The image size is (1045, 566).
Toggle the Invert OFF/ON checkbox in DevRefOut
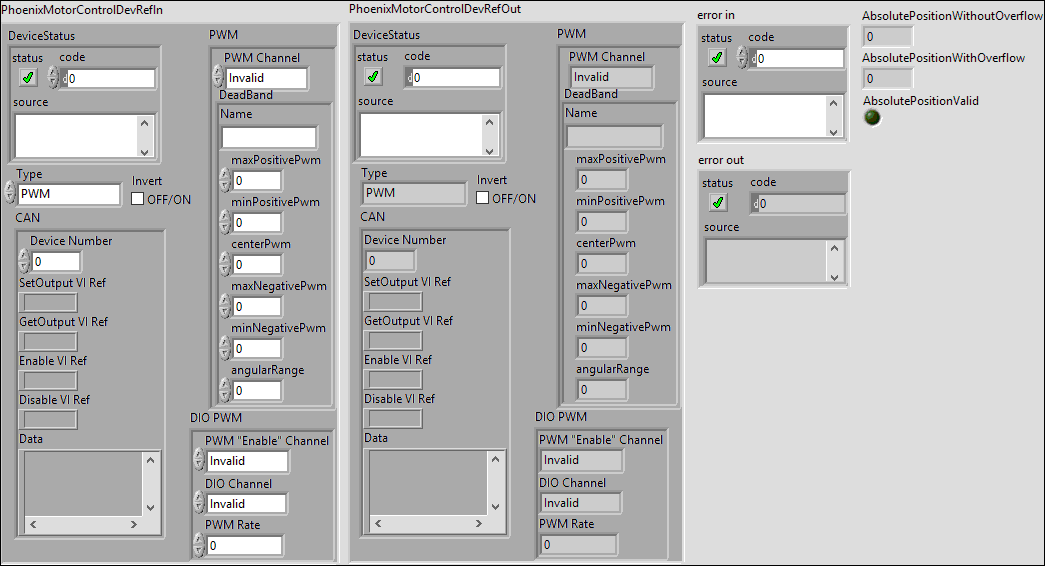[x=483, y=197]
